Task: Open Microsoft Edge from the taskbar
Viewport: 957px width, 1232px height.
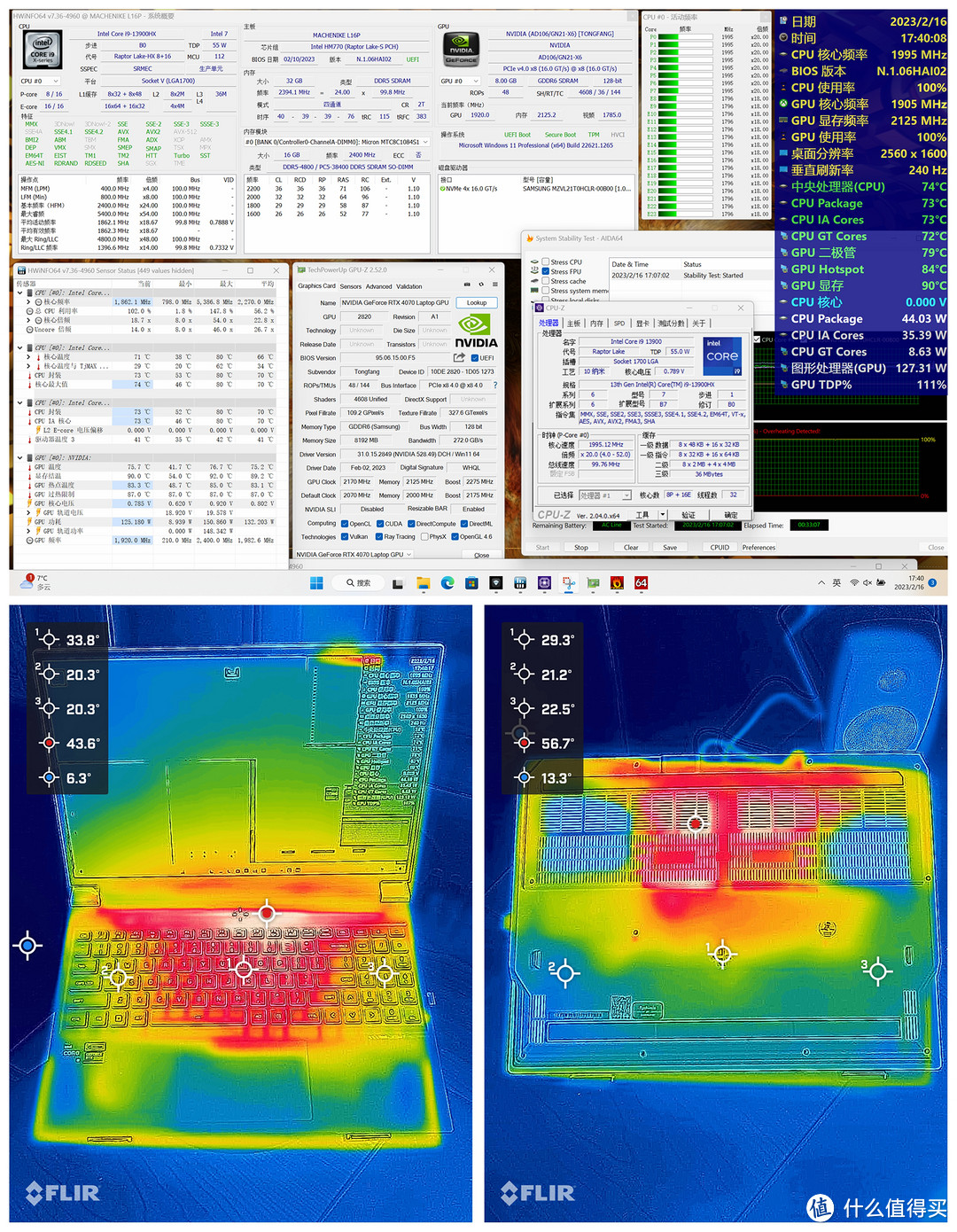Action: point(447,583)
